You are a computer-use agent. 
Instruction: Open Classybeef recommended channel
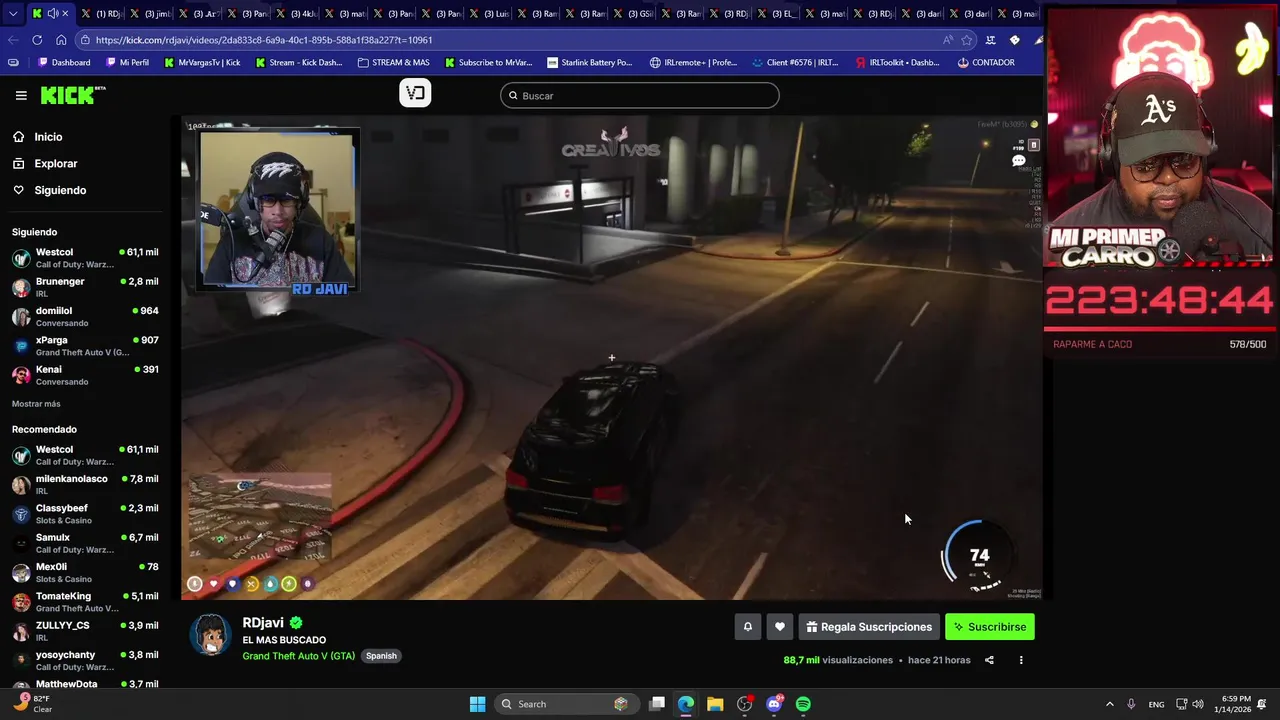pyautogui.click(x=86, y=514)
